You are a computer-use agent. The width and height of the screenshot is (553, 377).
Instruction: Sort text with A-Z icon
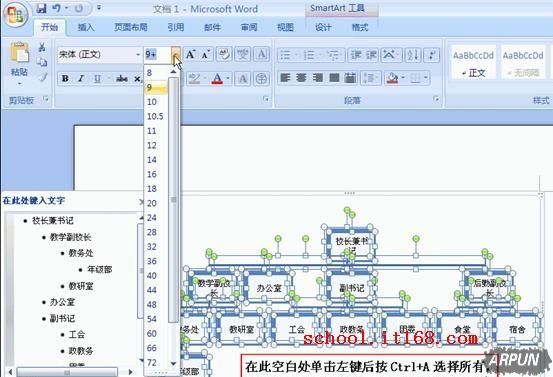413,55
